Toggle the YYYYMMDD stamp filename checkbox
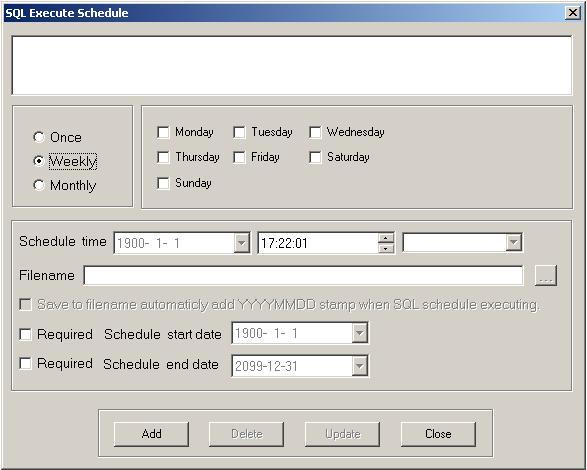This screenshot has height=470, width=587. point(25,304)
